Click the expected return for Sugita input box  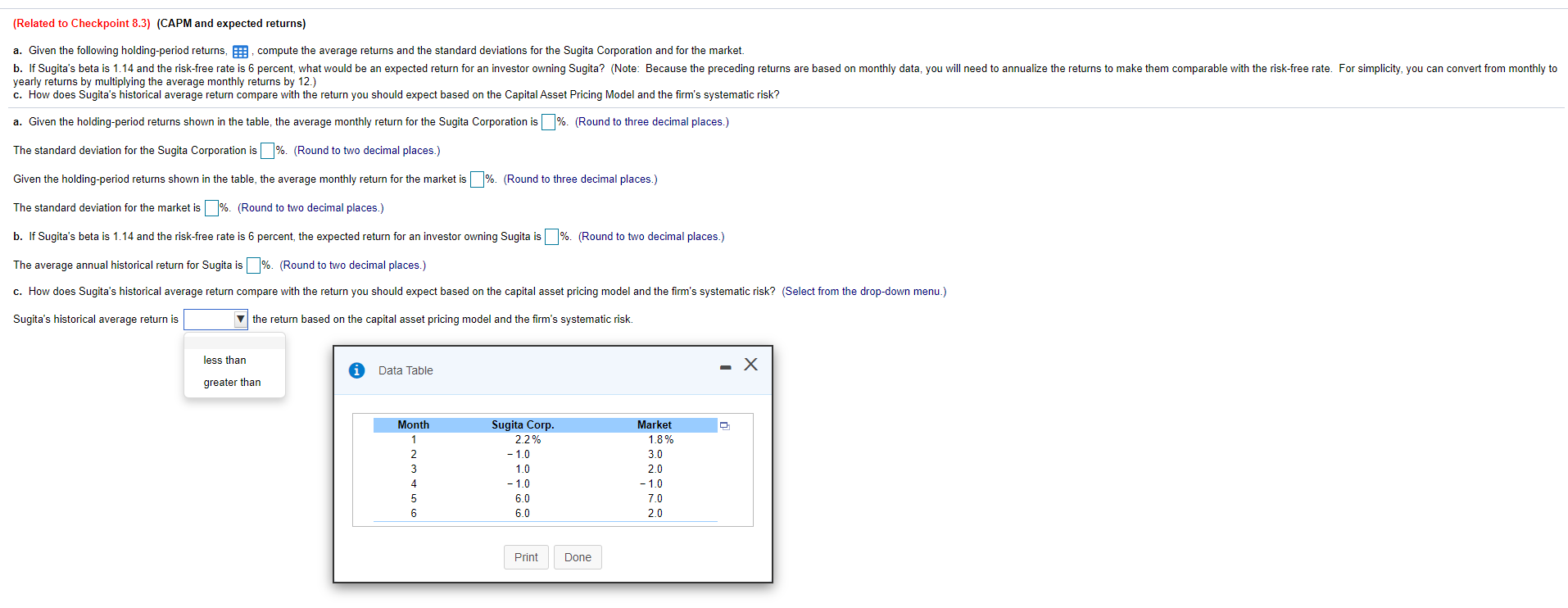(x=552, y=237)
